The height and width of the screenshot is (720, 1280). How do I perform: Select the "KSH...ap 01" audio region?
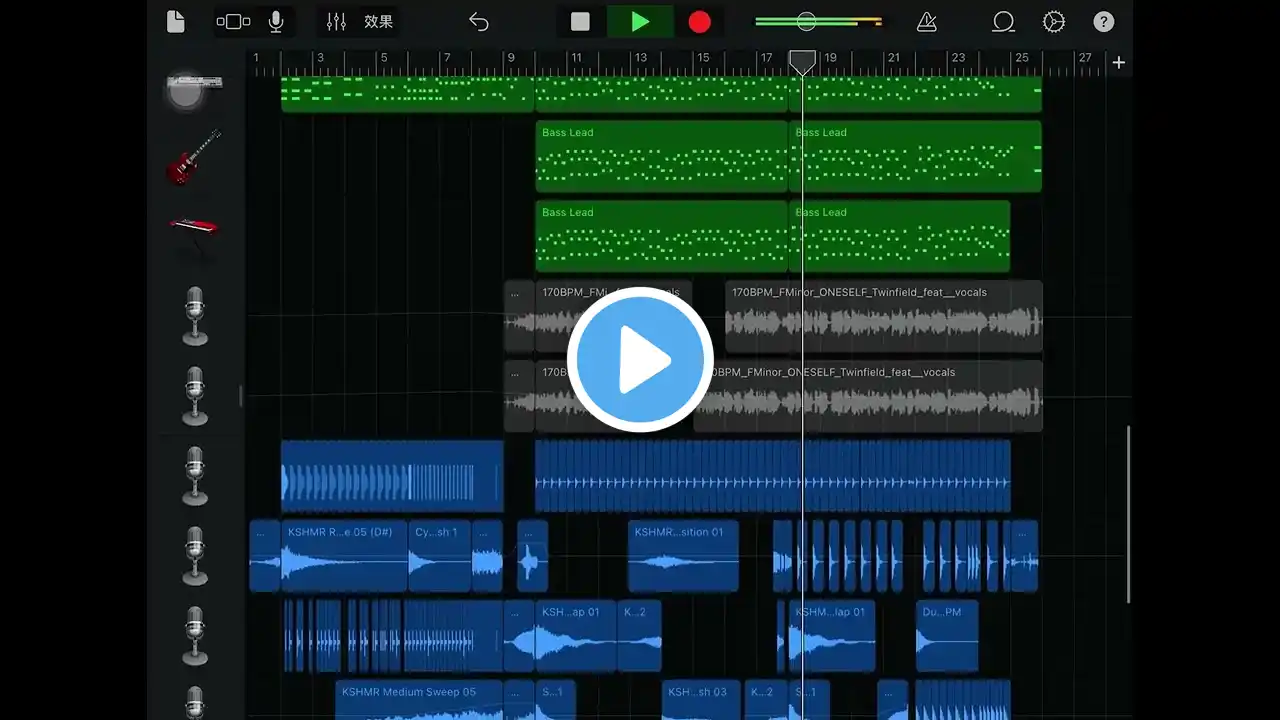(576, 636)
